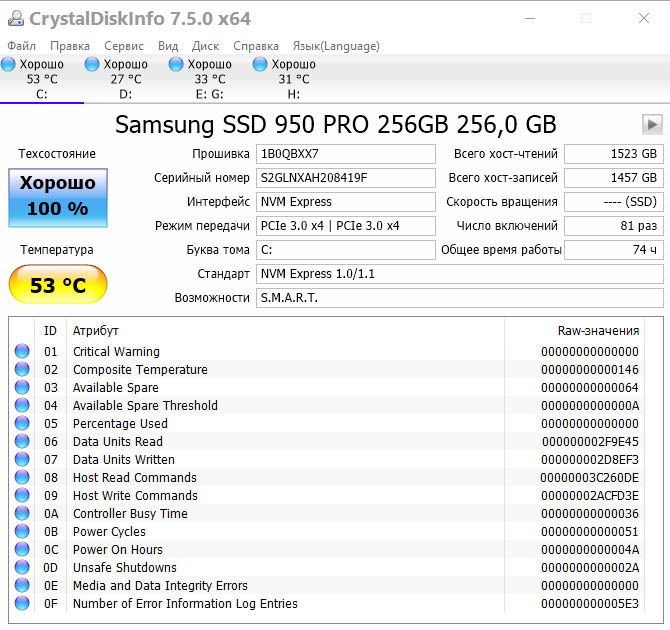670x630 pixels.
Task: Click status orb for Error Information Log Entries
Action: click(22, 603)
